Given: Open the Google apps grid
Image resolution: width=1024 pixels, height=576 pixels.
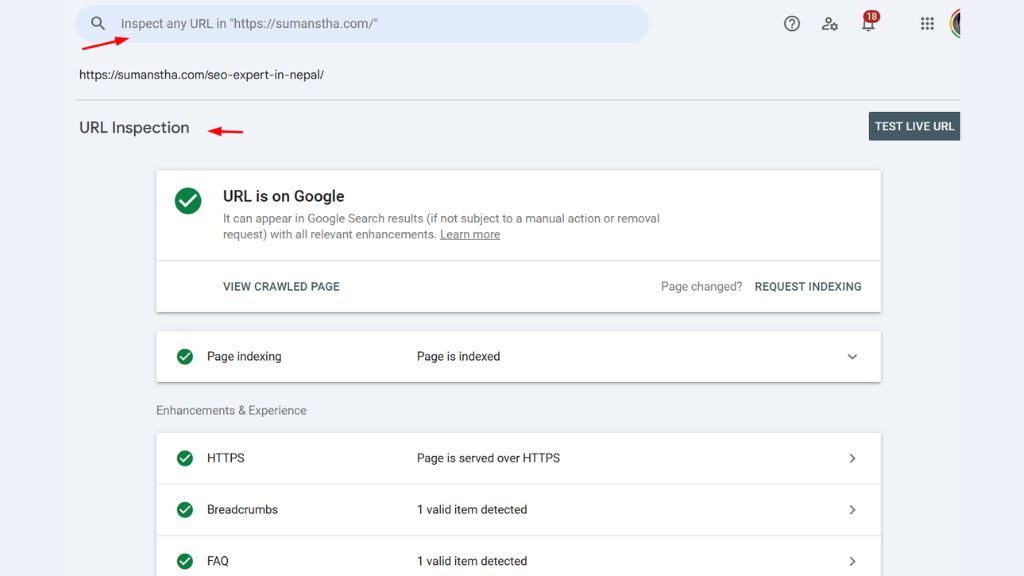Looking at the screenshot, I should [927, 24].
